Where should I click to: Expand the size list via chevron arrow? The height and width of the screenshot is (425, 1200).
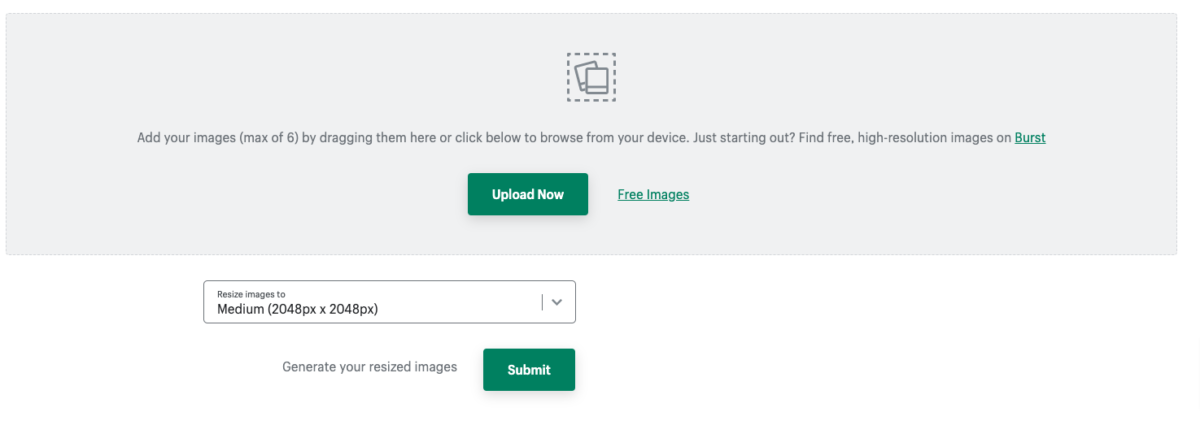click(x=558, y=302)
